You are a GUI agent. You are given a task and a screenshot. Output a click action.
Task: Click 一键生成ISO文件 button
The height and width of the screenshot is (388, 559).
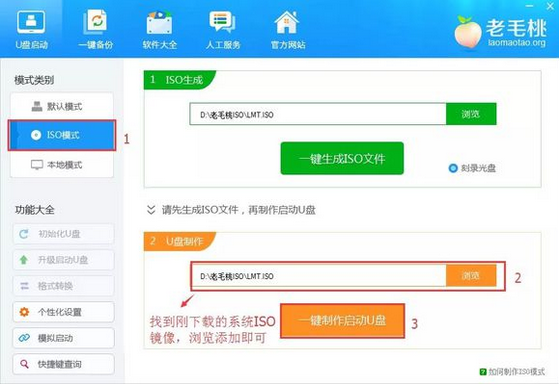point(342,159)
